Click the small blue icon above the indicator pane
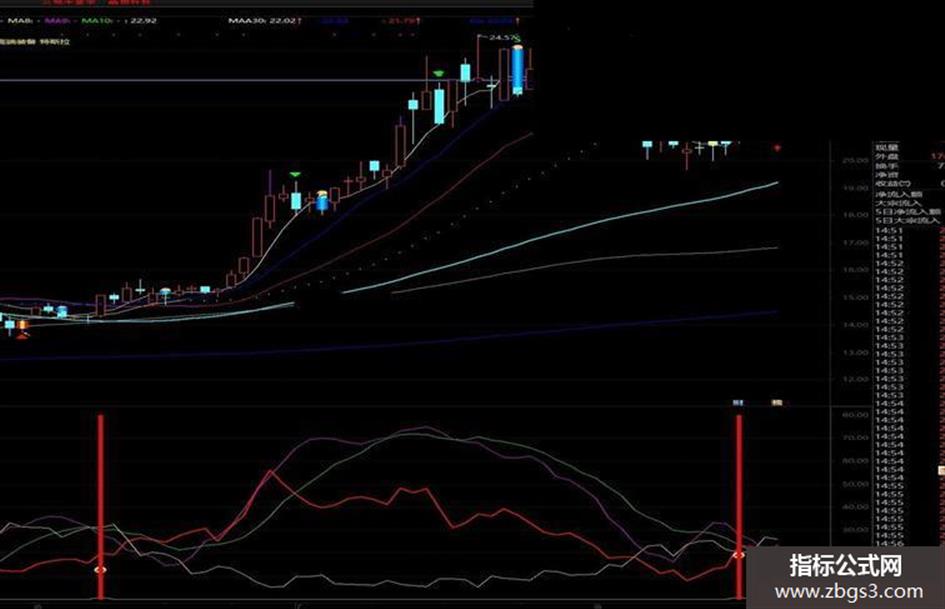Viewport: 945px width, 609px height. pyautogui.click(x=738, y=402)
